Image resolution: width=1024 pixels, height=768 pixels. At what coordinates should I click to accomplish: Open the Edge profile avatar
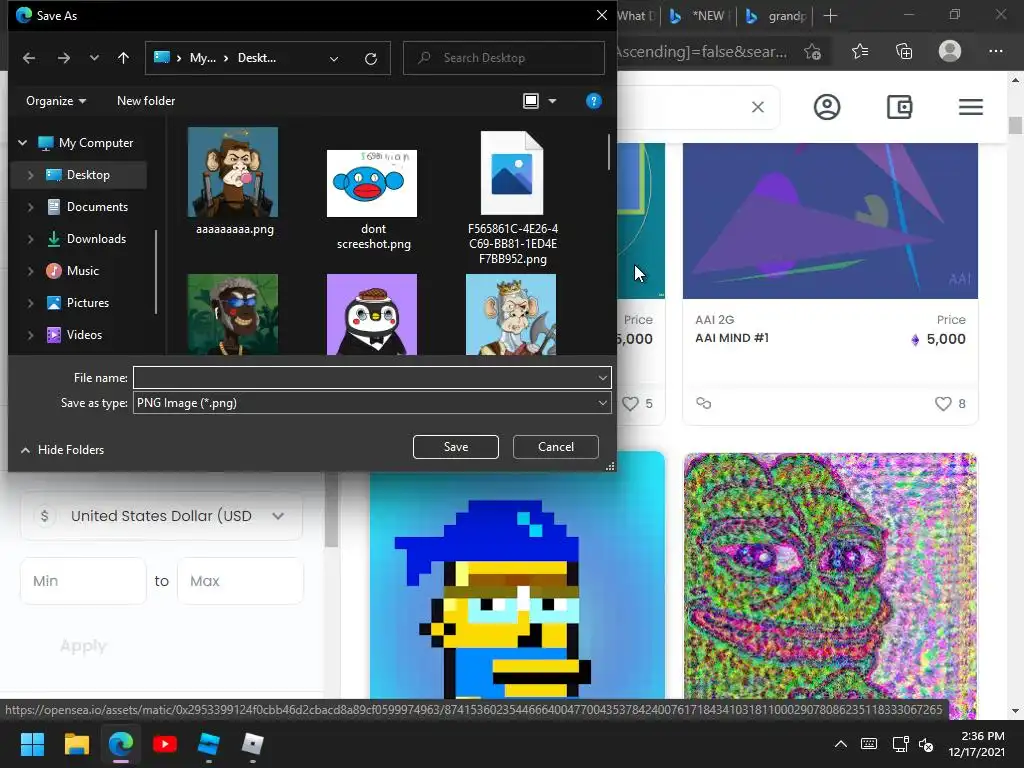point(950,51)
